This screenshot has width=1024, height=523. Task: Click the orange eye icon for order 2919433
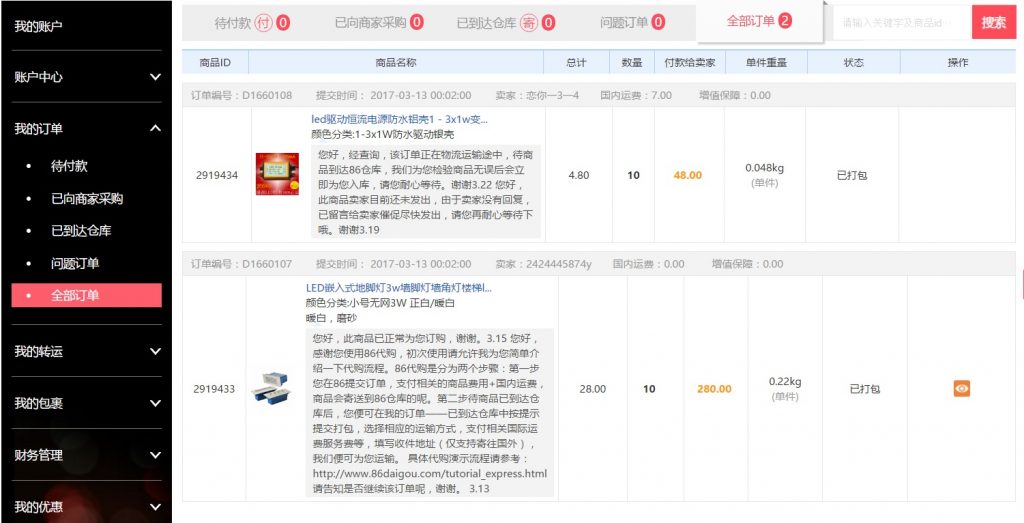click(961, 388)
